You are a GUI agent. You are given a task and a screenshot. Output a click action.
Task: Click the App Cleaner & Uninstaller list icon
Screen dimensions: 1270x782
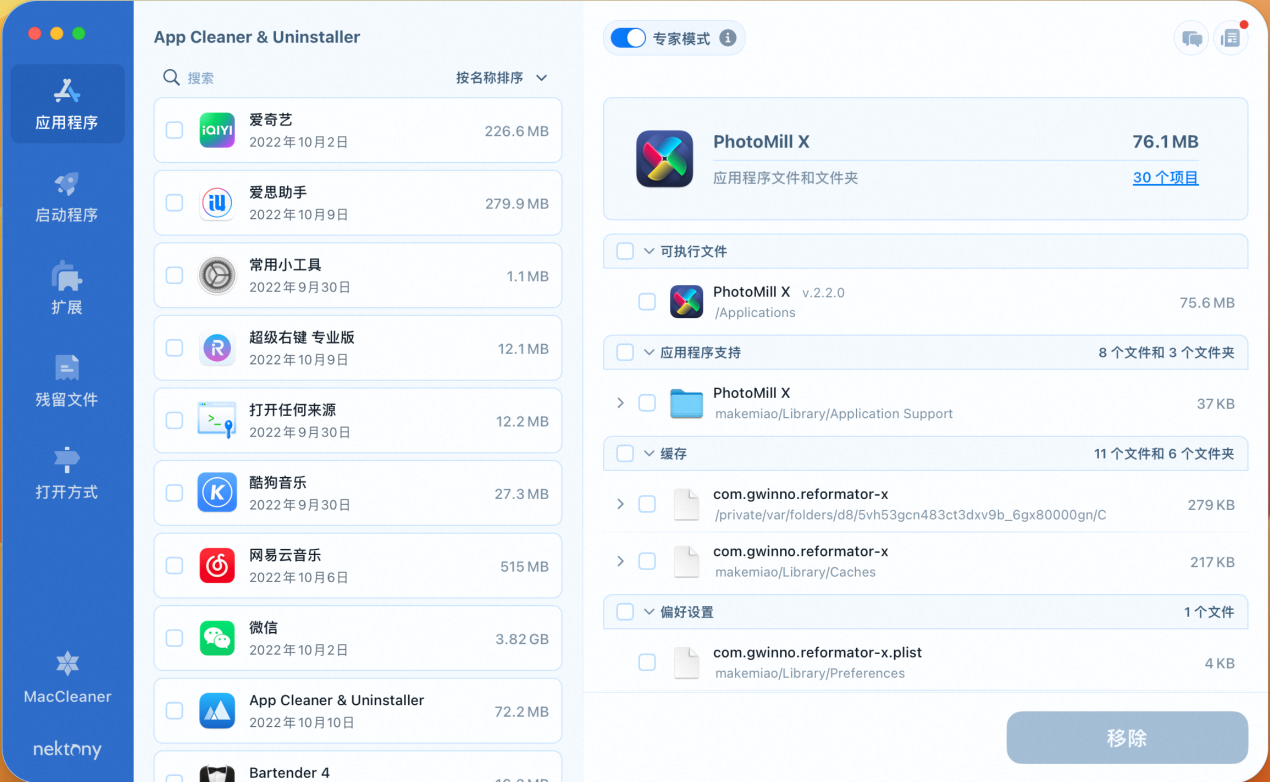click(x=217, y=711)
